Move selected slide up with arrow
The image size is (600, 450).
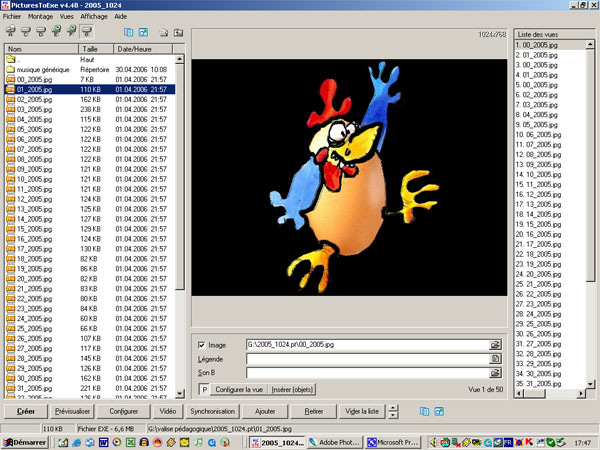pos(393,408)
